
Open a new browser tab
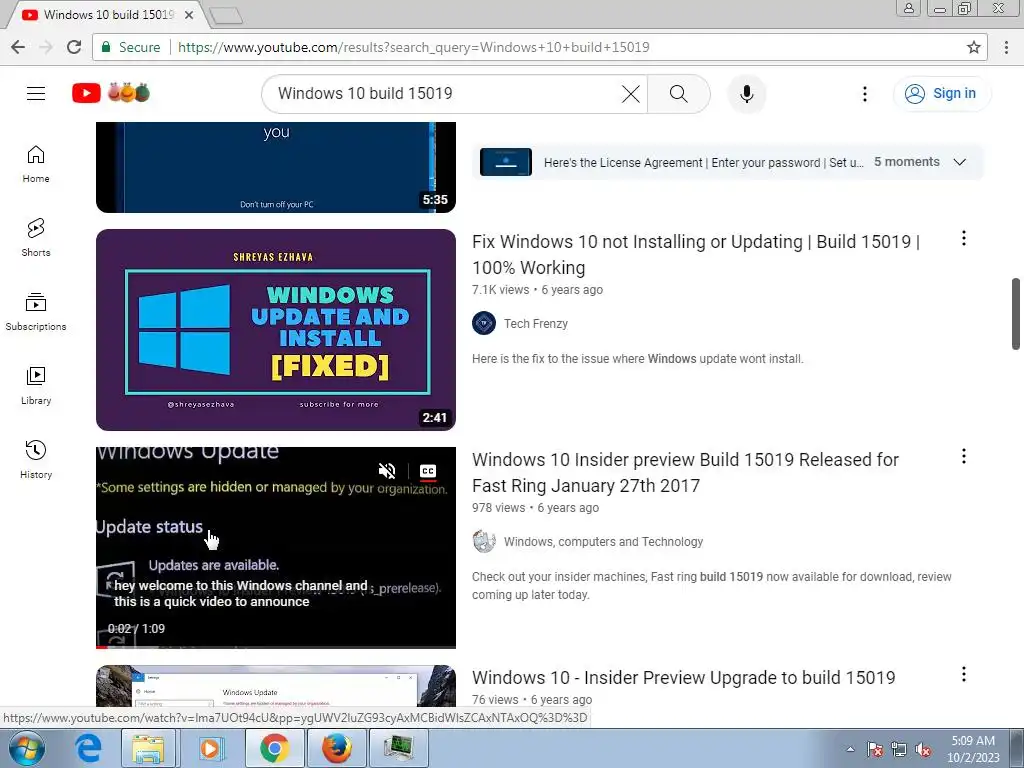tap(227, 16)
